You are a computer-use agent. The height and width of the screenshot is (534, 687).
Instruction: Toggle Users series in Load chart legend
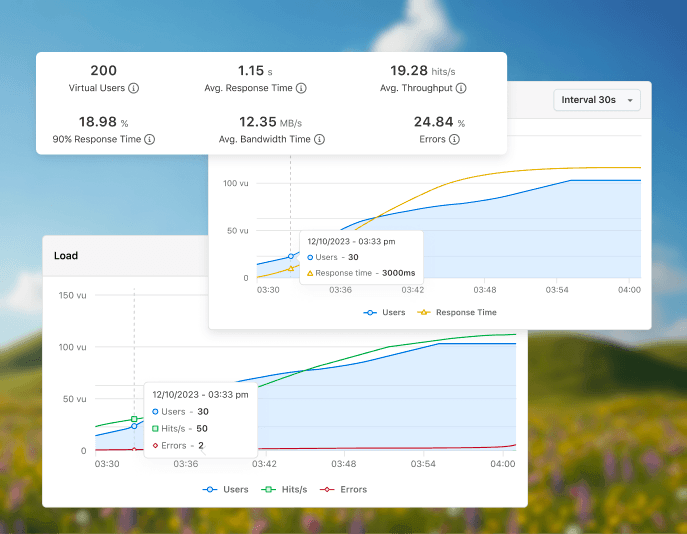click(225, 489)
